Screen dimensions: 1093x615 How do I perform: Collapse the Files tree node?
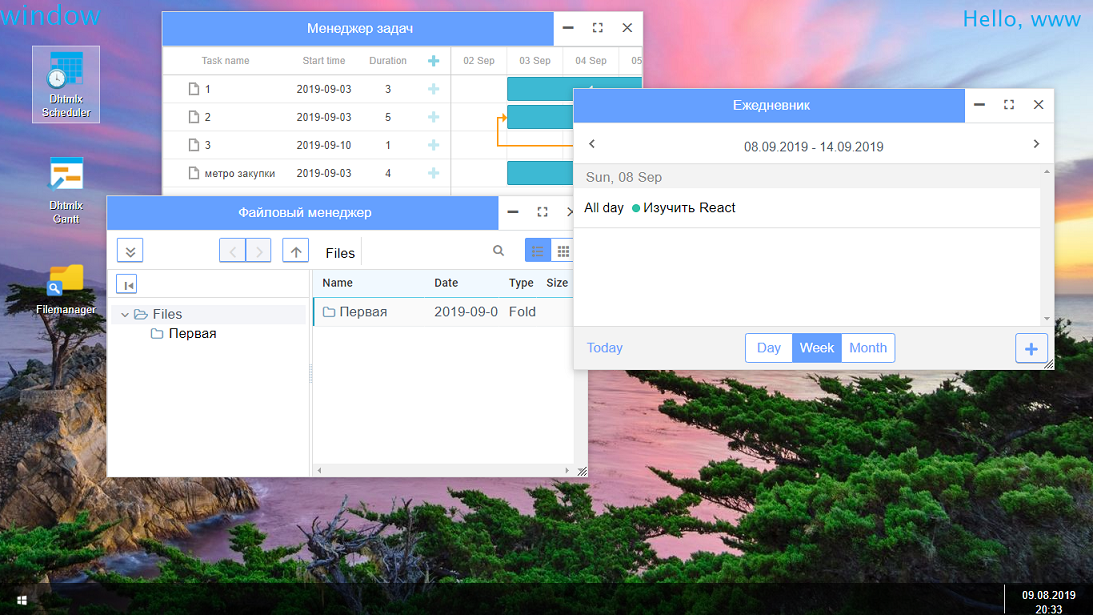click(x=125, y=314)
